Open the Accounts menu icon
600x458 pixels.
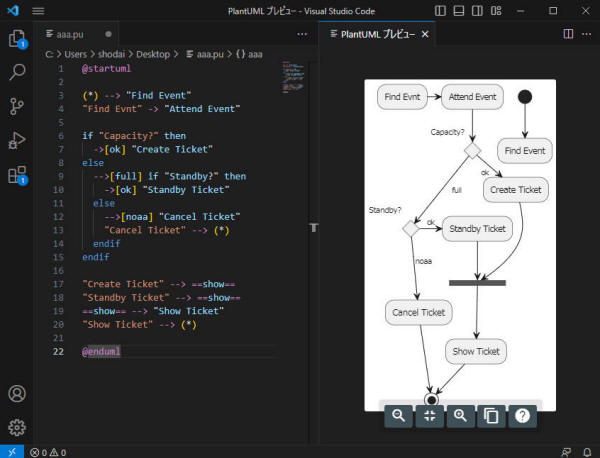(x=17, y=394)
